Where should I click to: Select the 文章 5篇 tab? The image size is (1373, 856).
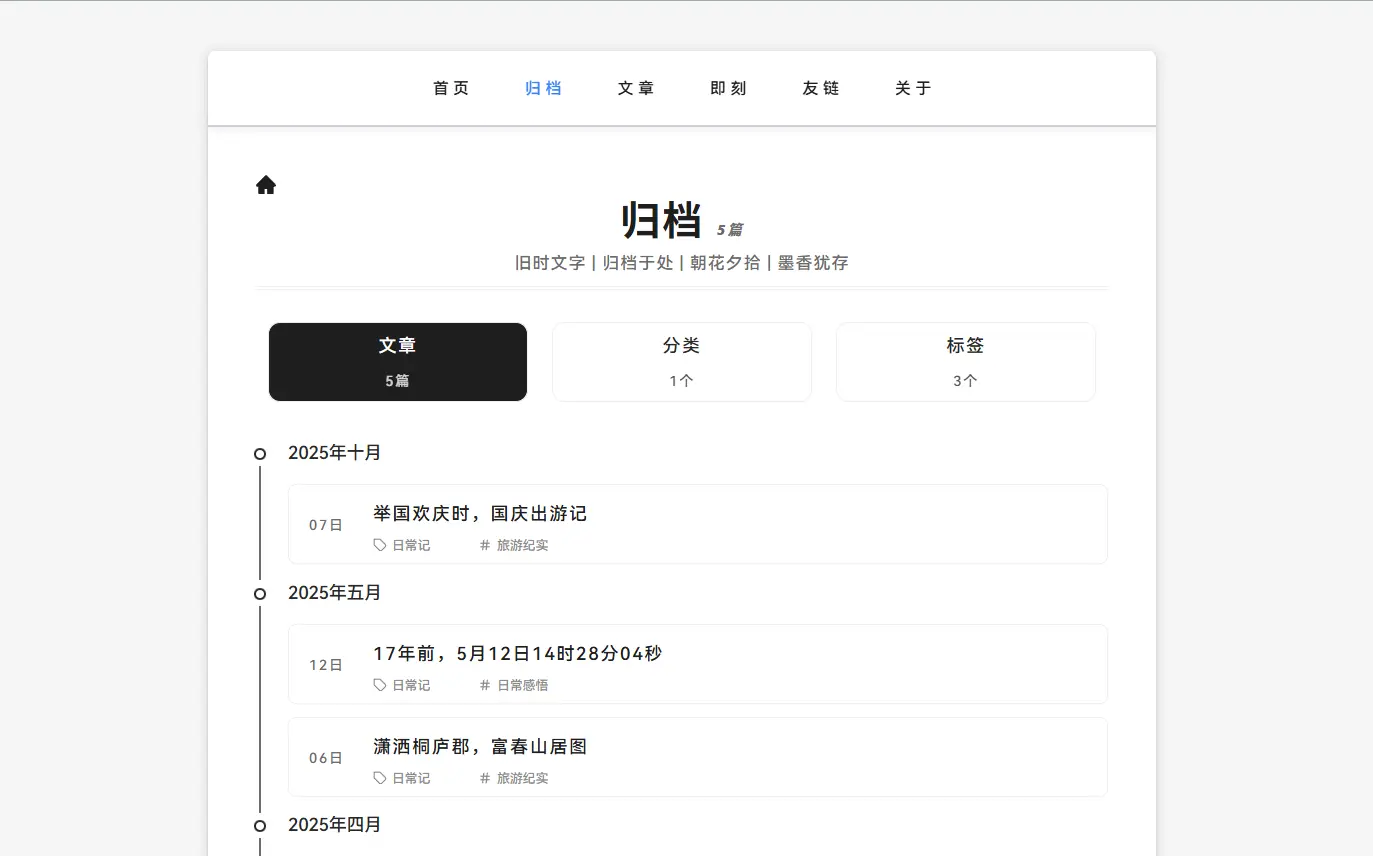click(397, 362)
